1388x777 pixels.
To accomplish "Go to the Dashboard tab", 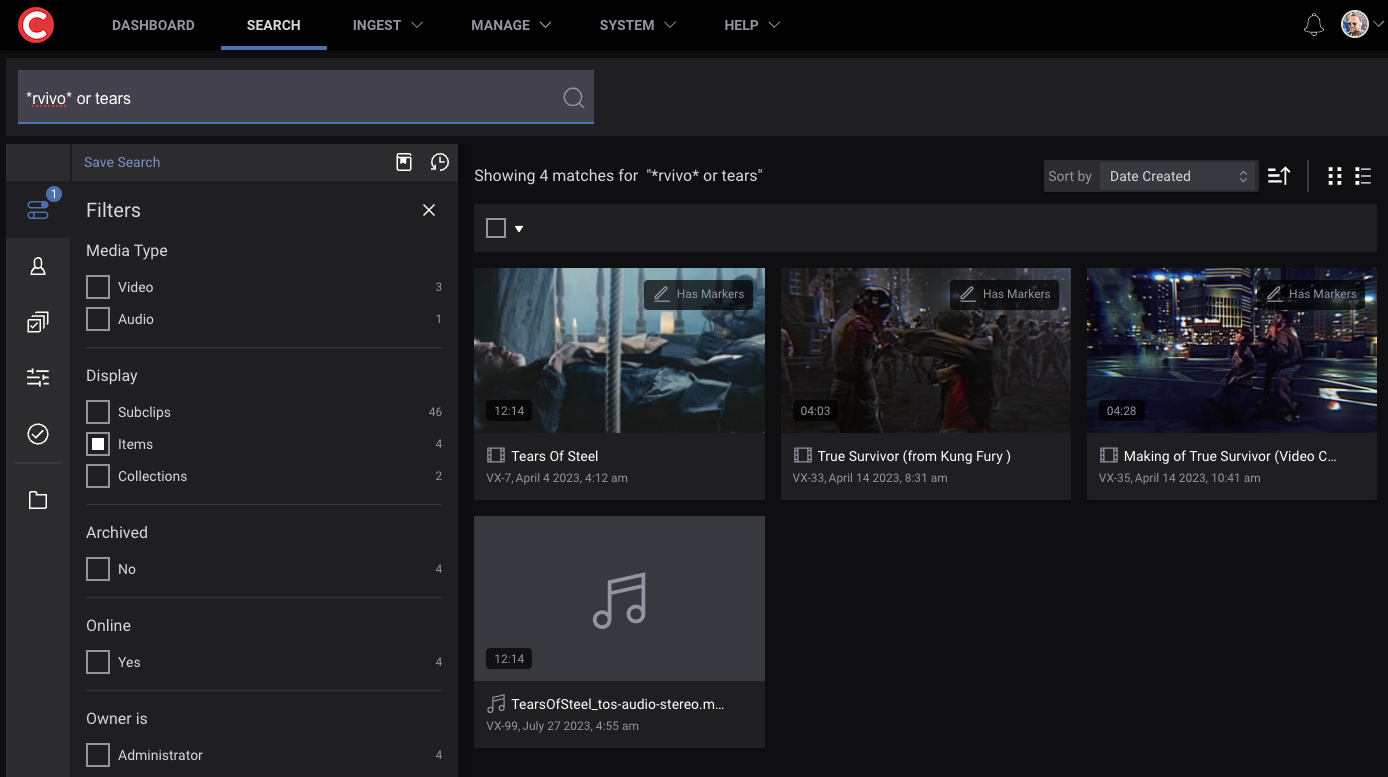I will (x=153, y=25).
